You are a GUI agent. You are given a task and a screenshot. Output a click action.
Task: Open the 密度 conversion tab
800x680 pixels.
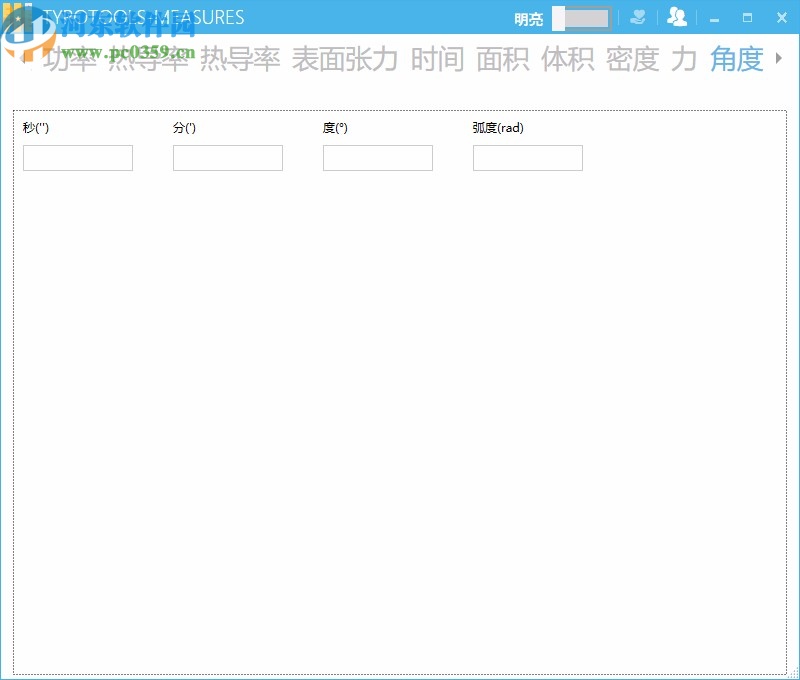click(630, 60)
